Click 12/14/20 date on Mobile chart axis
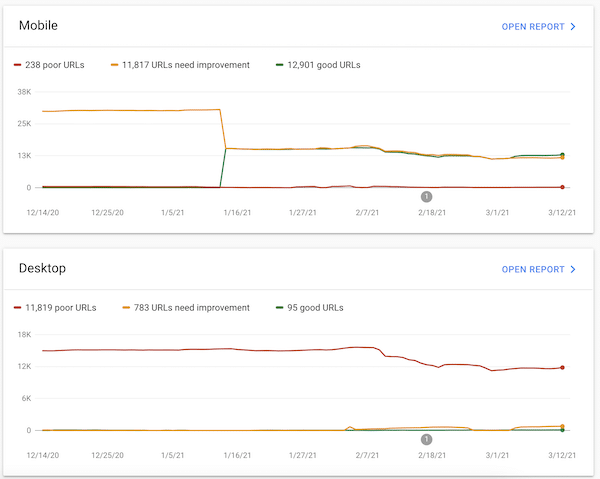The image size is (600, 479). coord(43,213)
